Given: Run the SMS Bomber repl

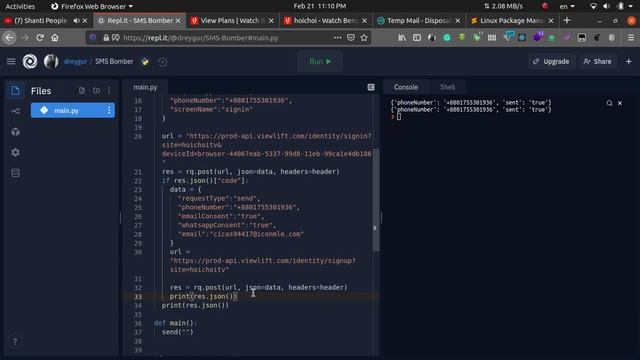Looking at the screenshot, I should point(320,62).
